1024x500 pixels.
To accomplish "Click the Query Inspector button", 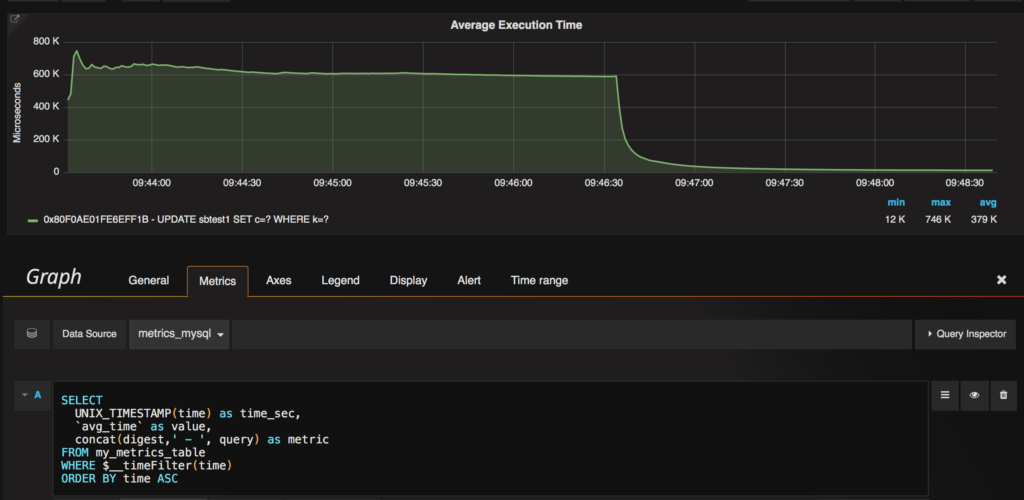I will [x=965, y=334].
